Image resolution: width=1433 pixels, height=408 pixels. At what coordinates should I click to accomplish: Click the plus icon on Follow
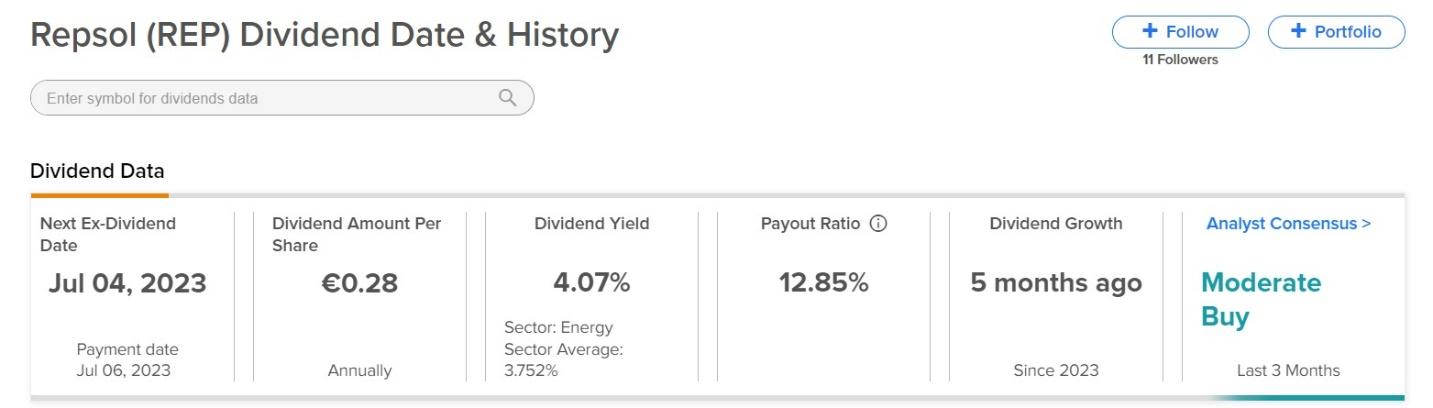tap(1150, 32)
